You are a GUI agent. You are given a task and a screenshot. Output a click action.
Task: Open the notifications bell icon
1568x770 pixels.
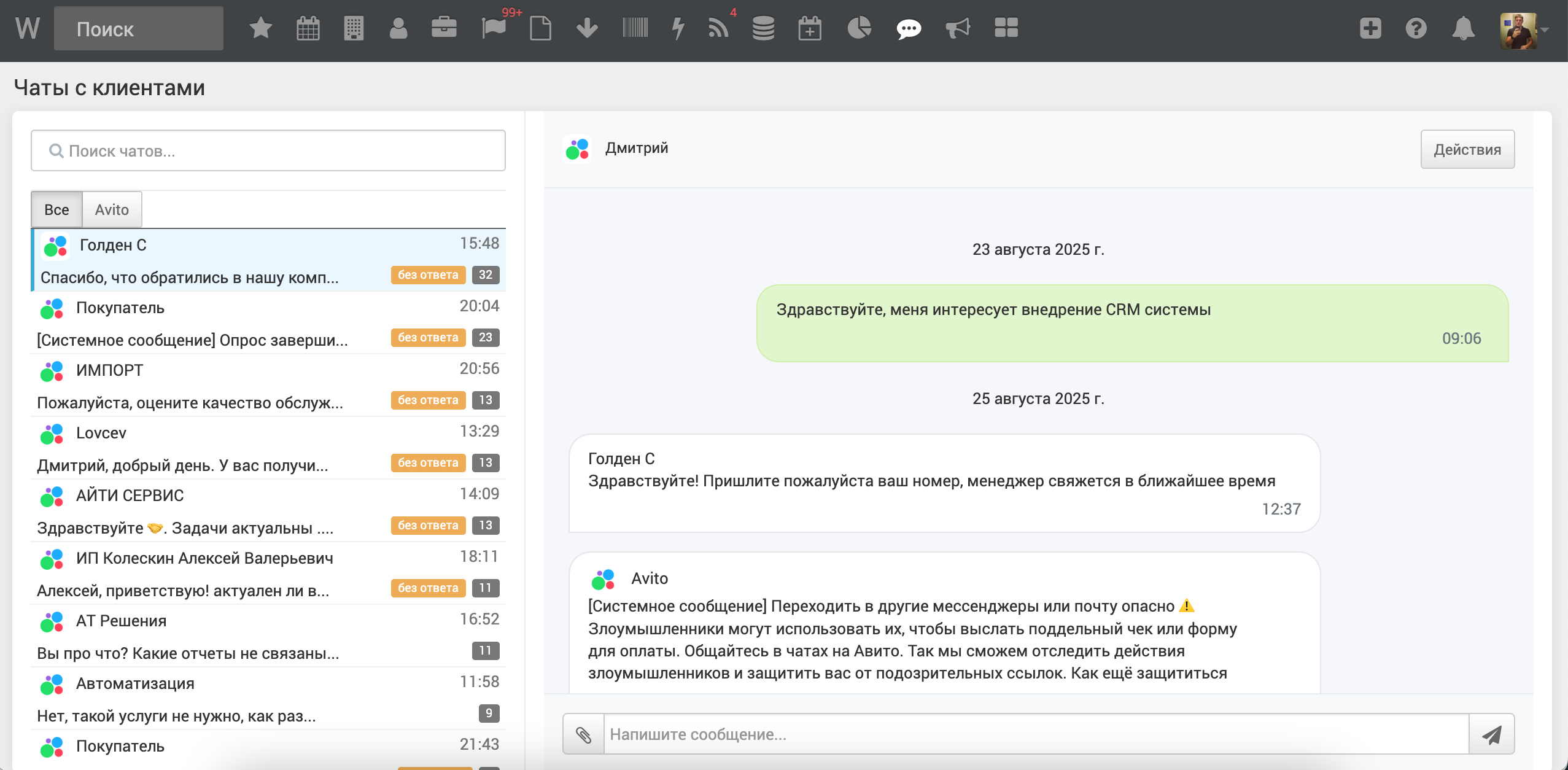point(1463,28)
